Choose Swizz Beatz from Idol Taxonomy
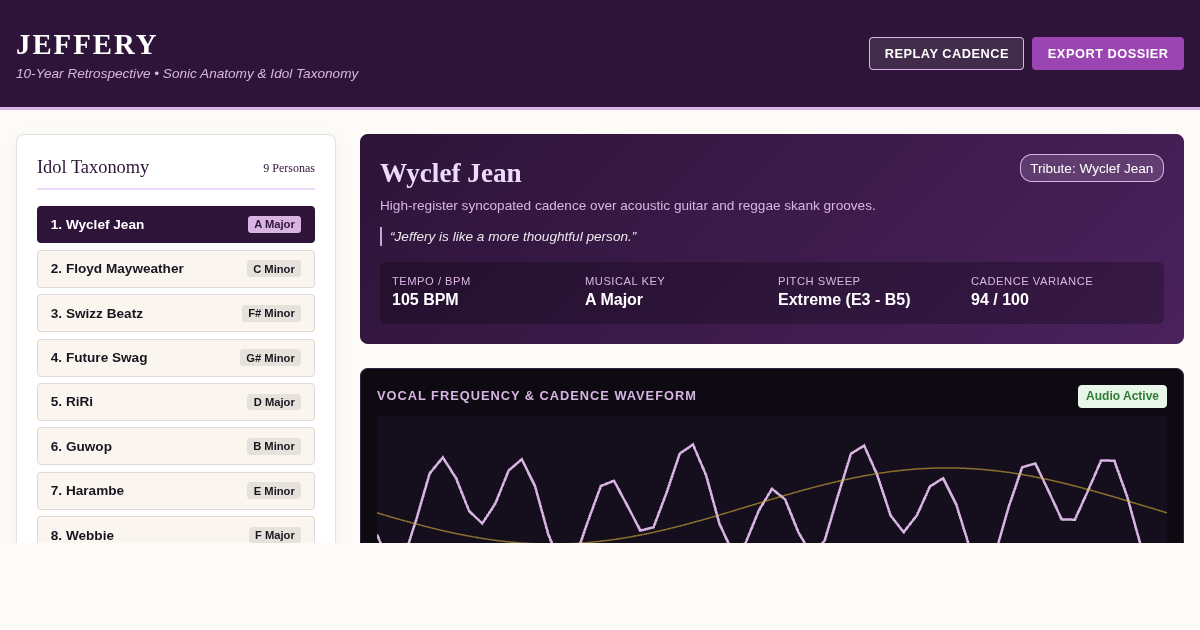 [x=176, y=313]
